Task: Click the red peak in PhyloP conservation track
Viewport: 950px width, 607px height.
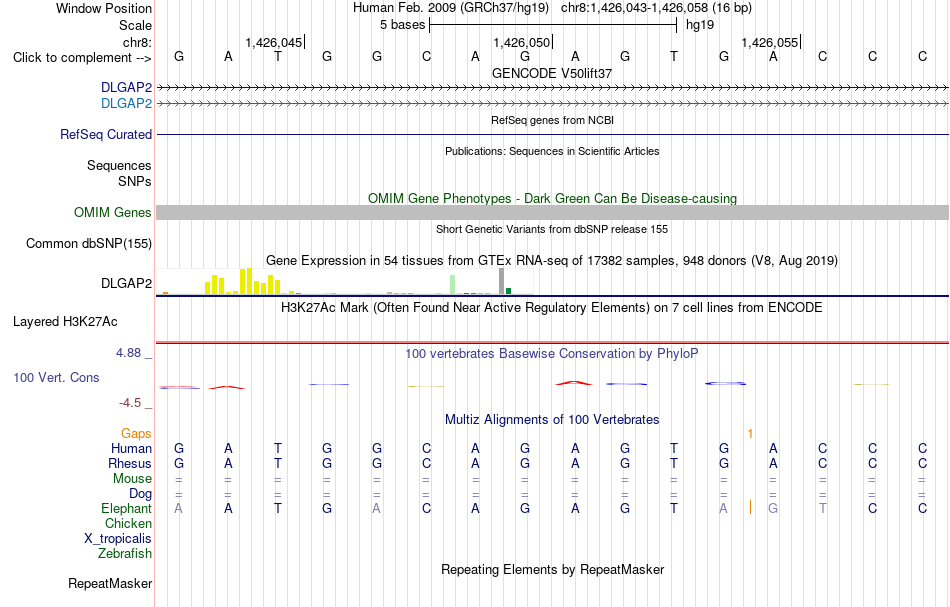Action: [574, 383]
